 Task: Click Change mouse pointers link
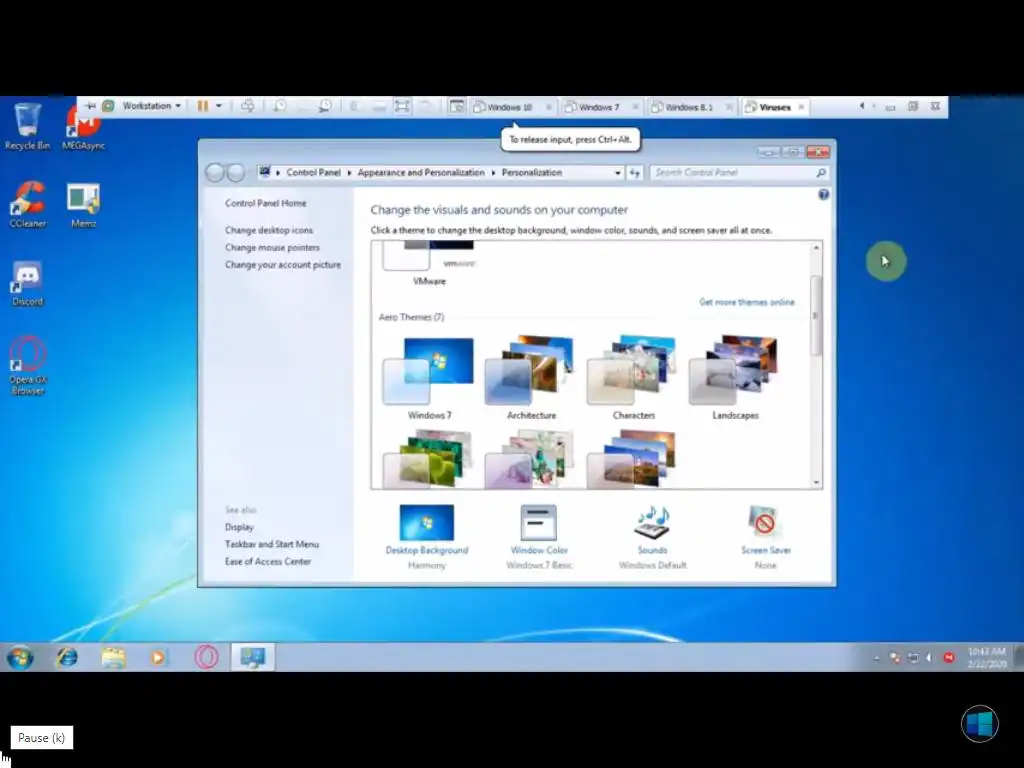[x=272, y=248]
